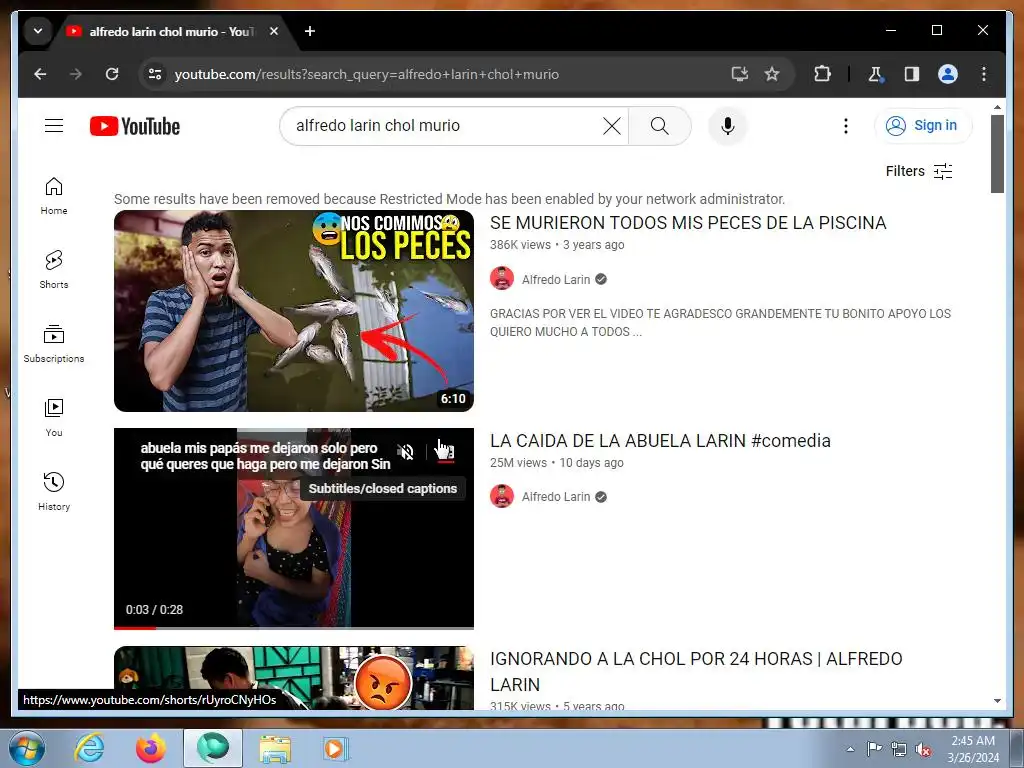Open Shorts from sidebar
This screenshot has width=1024, height=768.
[x=54, y=270]
